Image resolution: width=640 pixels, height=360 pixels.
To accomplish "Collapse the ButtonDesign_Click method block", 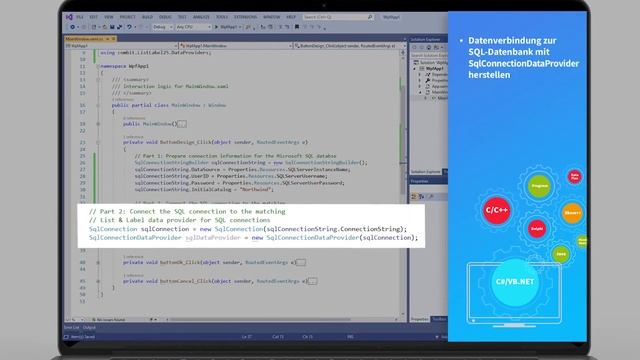I will pyautogui.click(x=98, y=142).
